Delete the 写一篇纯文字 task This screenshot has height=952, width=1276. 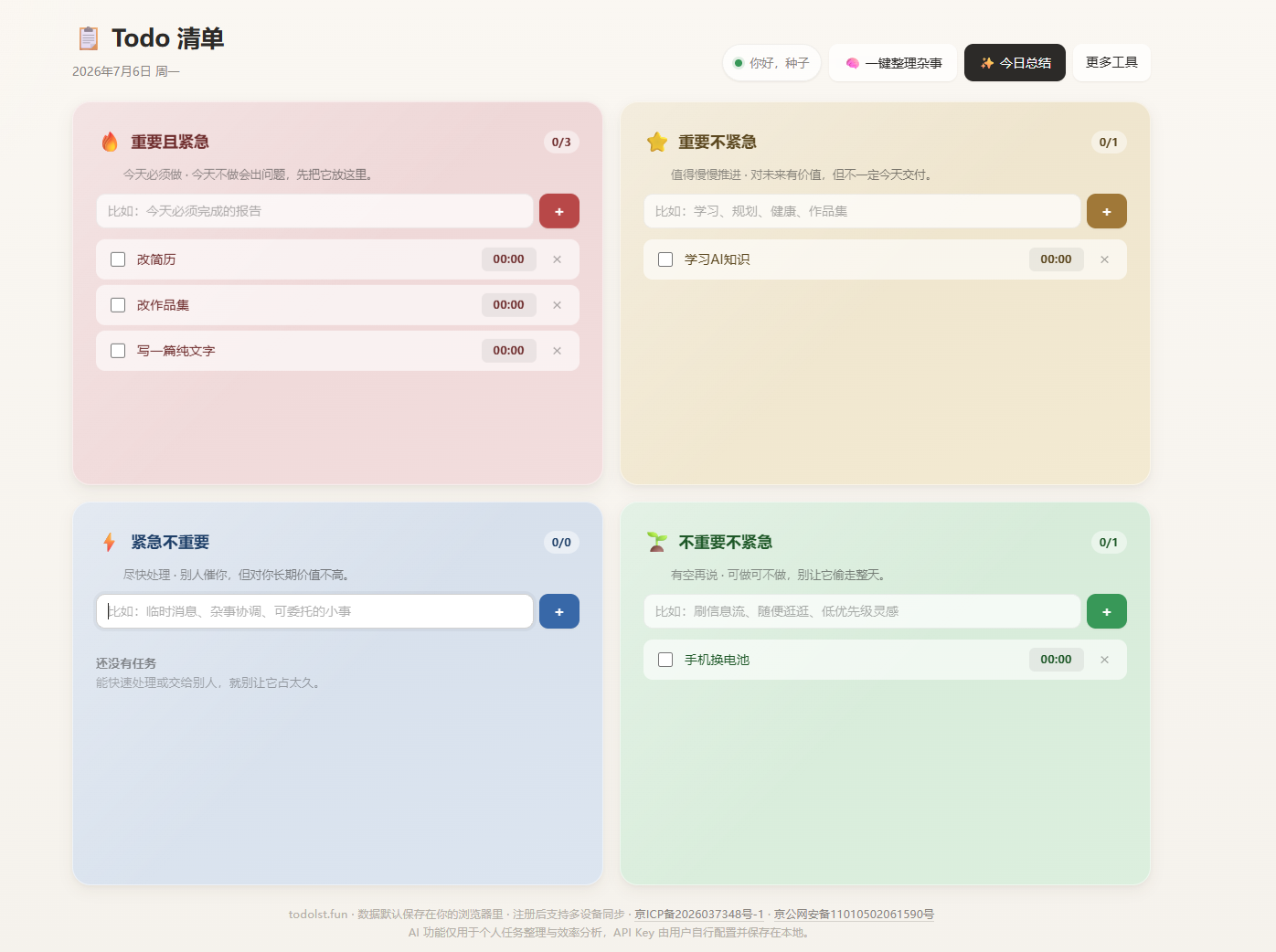(x=558, y=351)
